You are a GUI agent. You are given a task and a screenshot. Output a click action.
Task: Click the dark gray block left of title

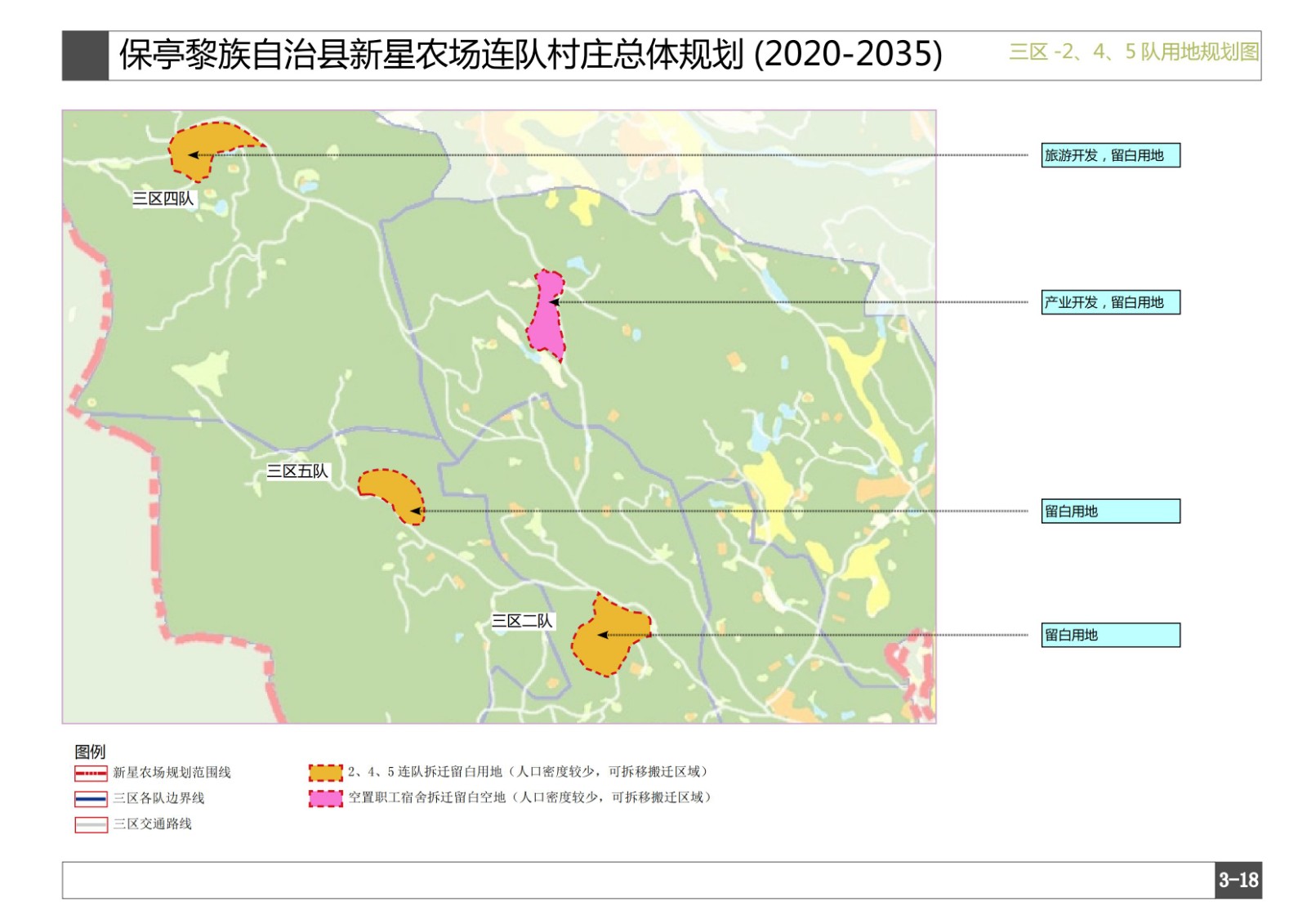(x=85, y=56)
